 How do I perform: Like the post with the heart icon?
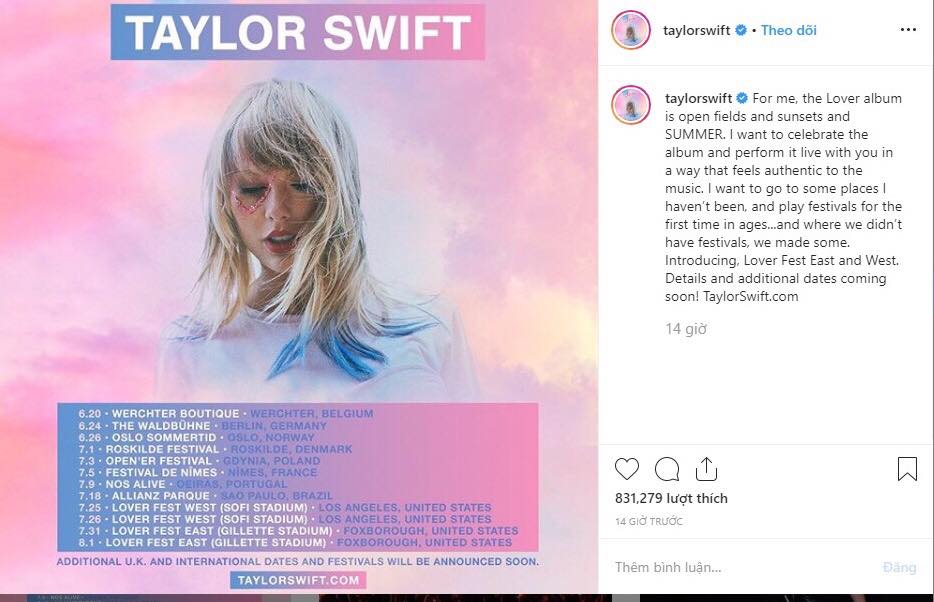click(627, 469)
